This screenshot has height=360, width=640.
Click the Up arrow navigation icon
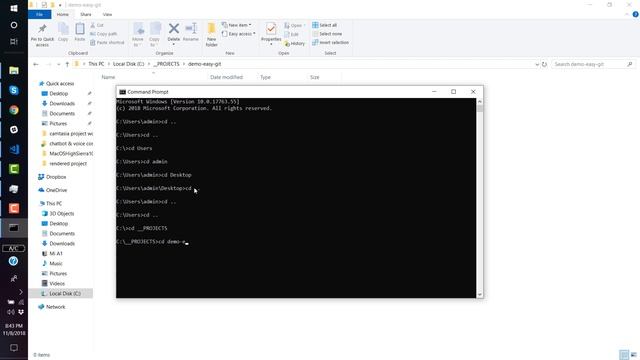tap(67, 64)
